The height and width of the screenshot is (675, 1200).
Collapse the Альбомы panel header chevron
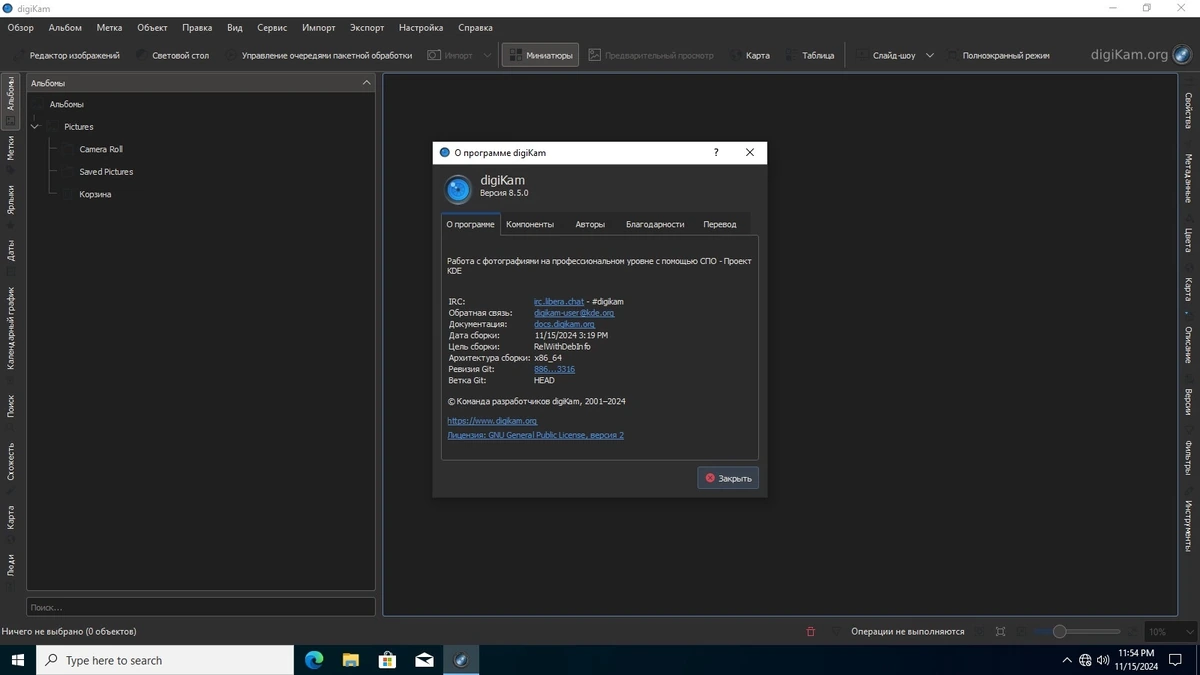(366, 83)
